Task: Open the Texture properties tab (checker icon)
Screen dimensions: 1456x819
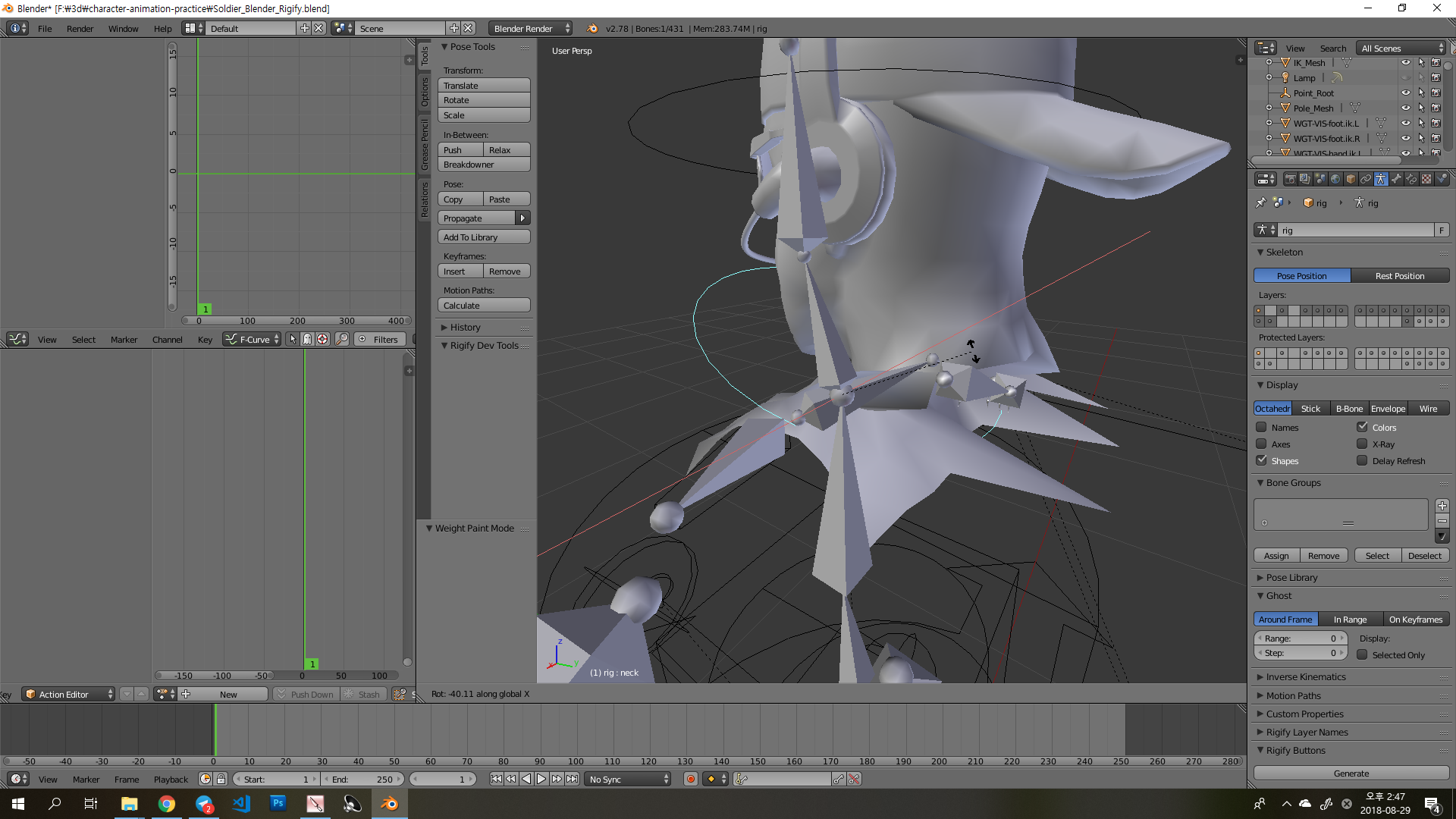Action: [1426, 180]
